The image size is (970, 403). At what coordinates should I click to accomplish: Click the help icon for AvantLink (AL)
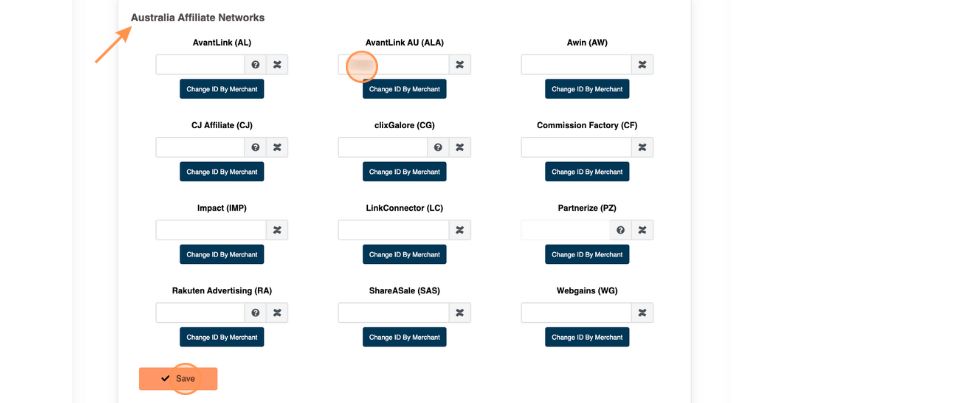pos(255,65)
